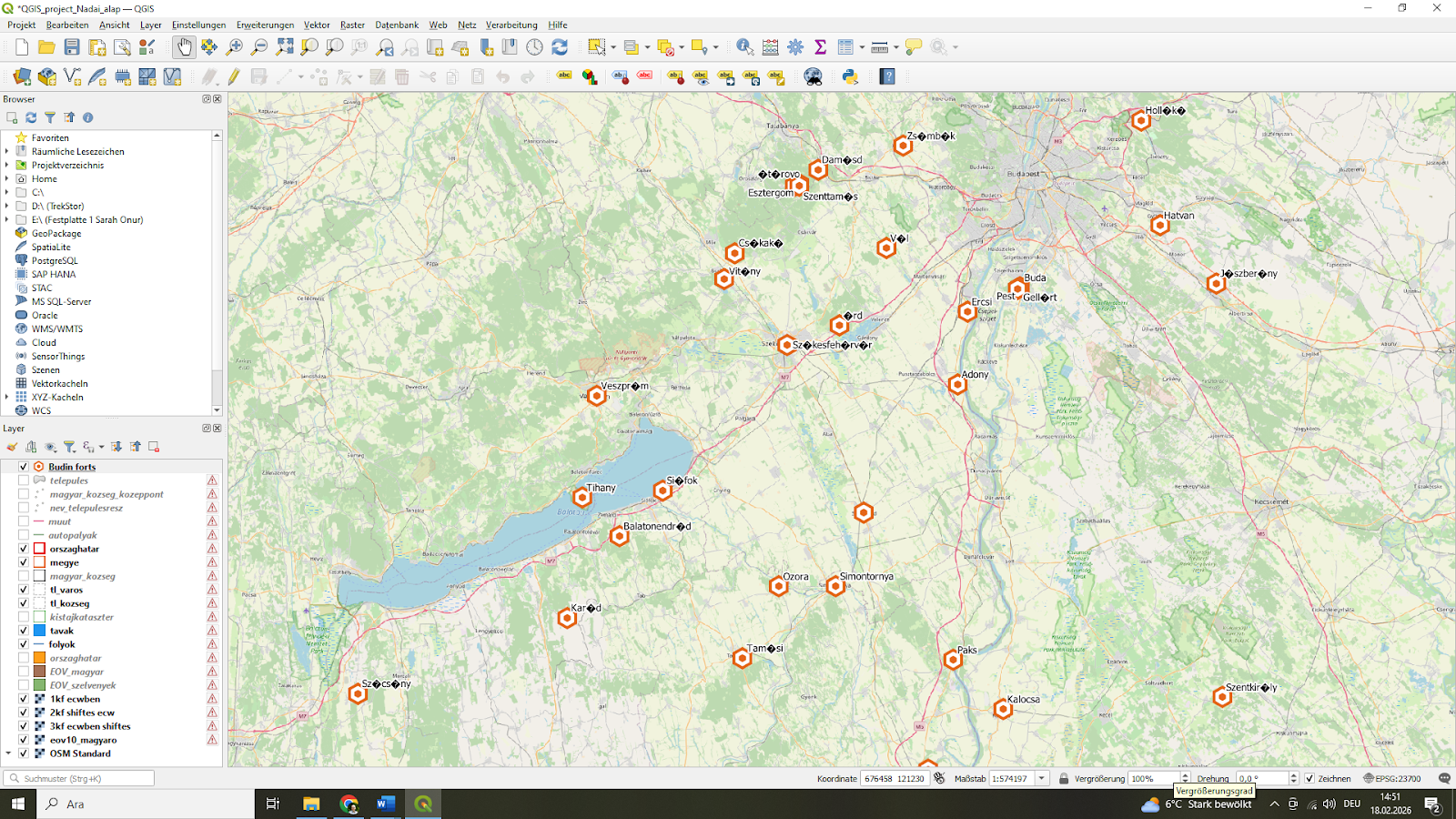1456x819 pixels.
Task: Show the Statistical Summary (Σ) panel
Action: pos(819,46)
